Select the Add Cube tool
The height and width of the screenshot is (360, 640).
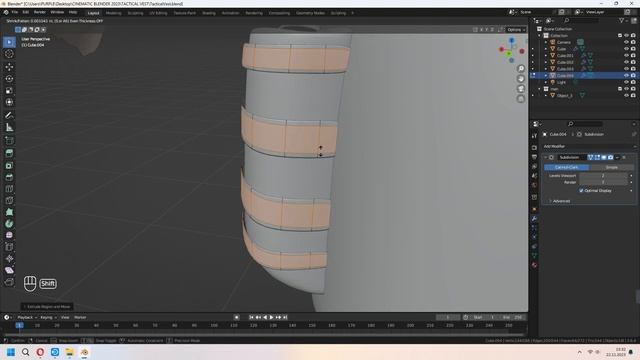click(x=9, y=140)
